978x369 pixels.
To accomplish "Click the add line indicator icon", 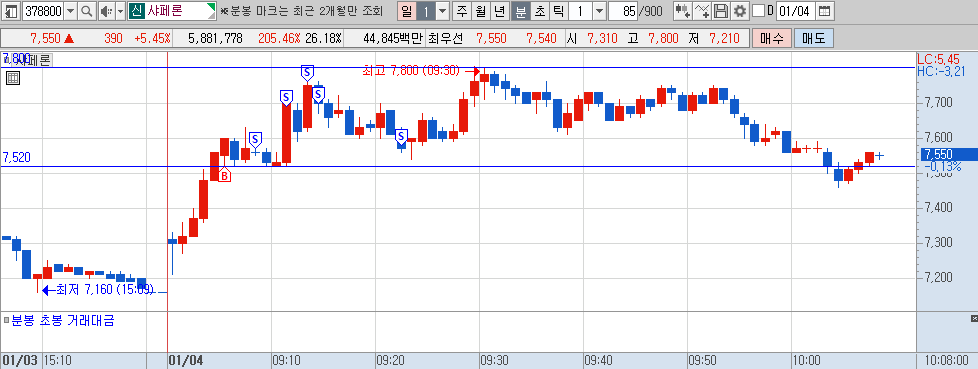I will click(x=702, y=11).
